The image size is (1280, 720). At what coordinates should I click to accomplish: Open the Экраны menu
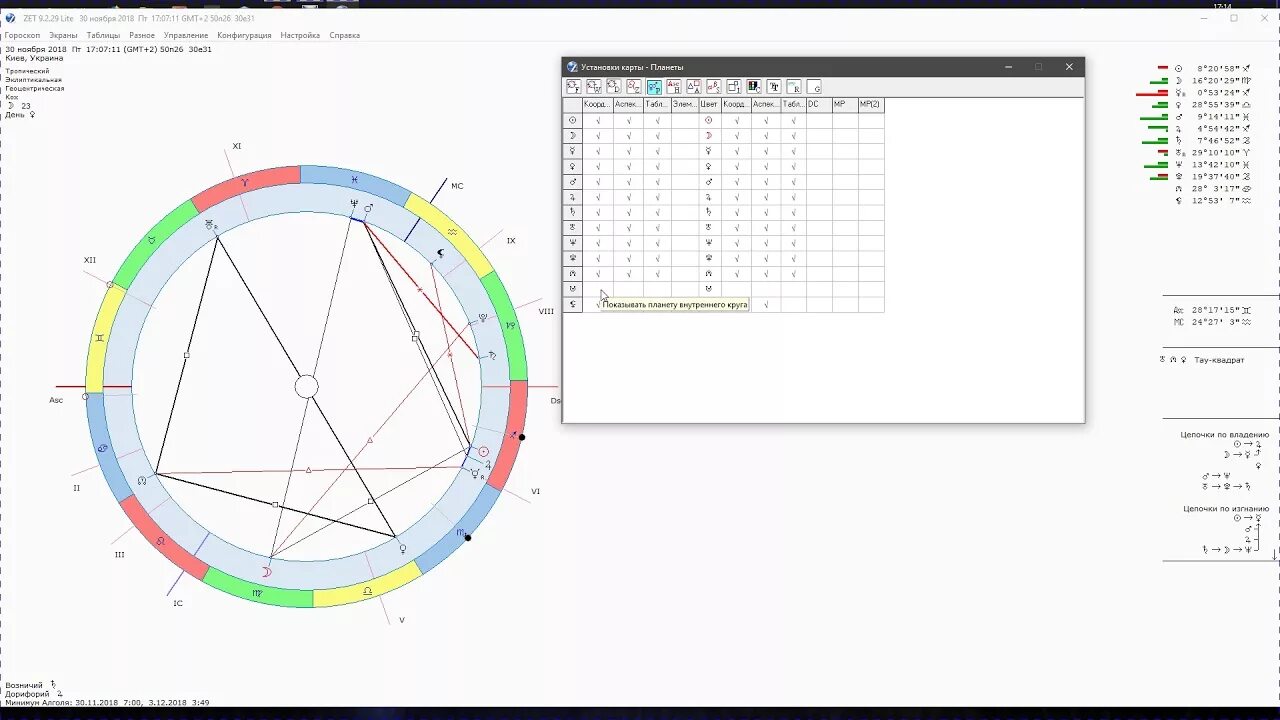63,35
